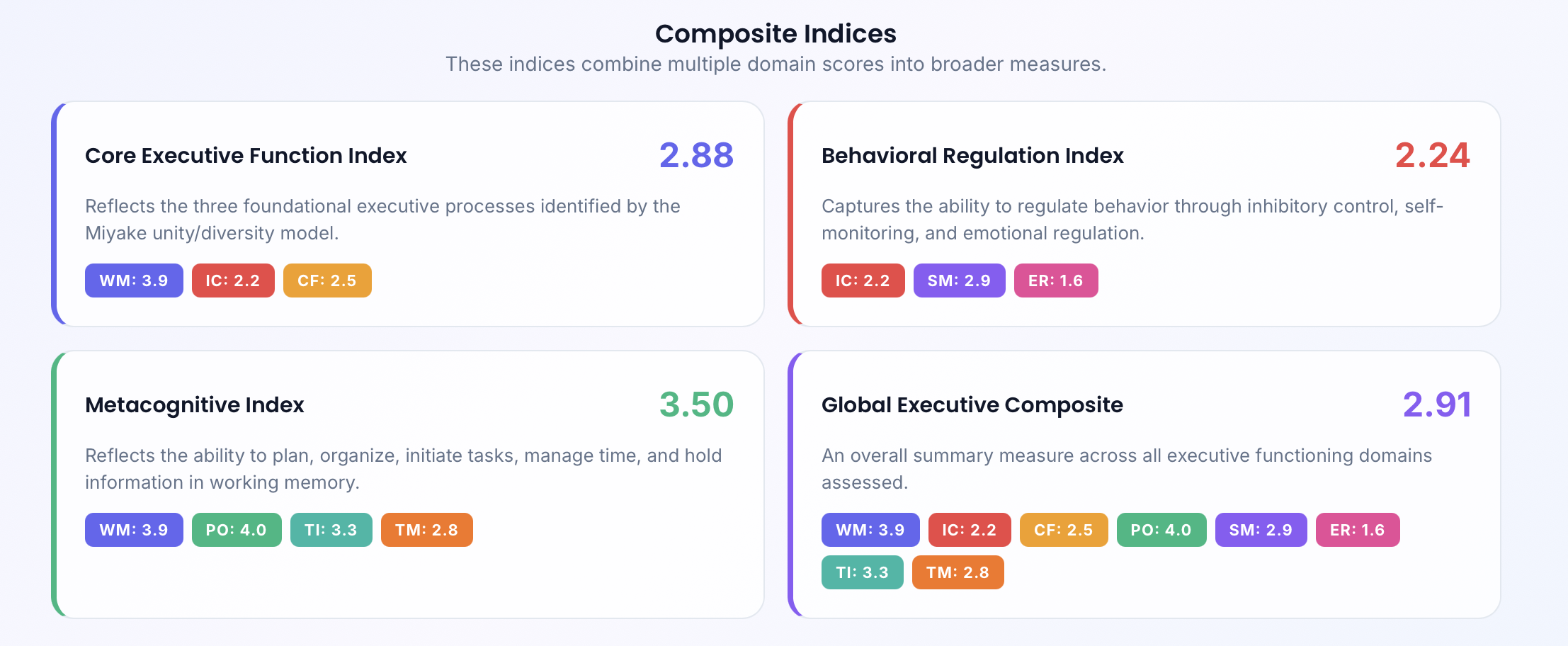Click TM: 2.8 badge in Metacognitive card

(x=426, y=530)
